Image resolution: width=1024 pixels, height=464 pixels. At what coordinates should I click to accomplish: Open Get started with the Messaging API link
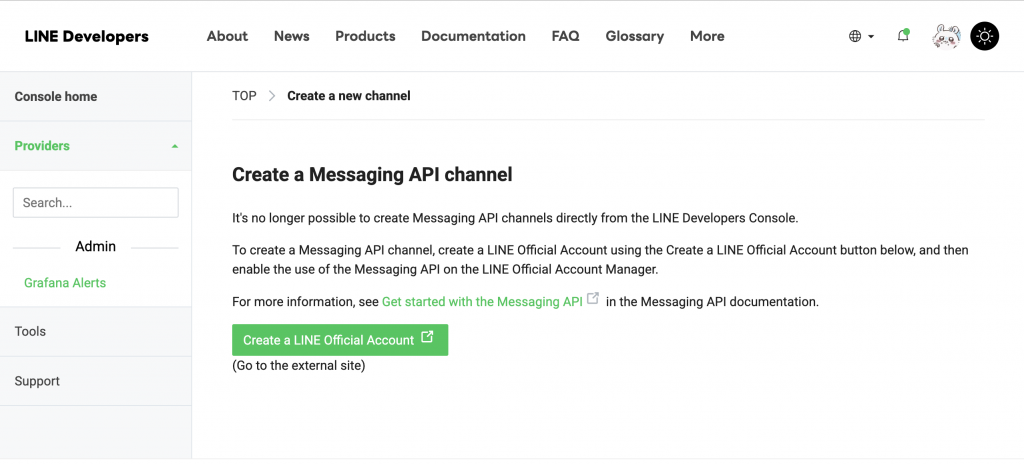[482, 302]
